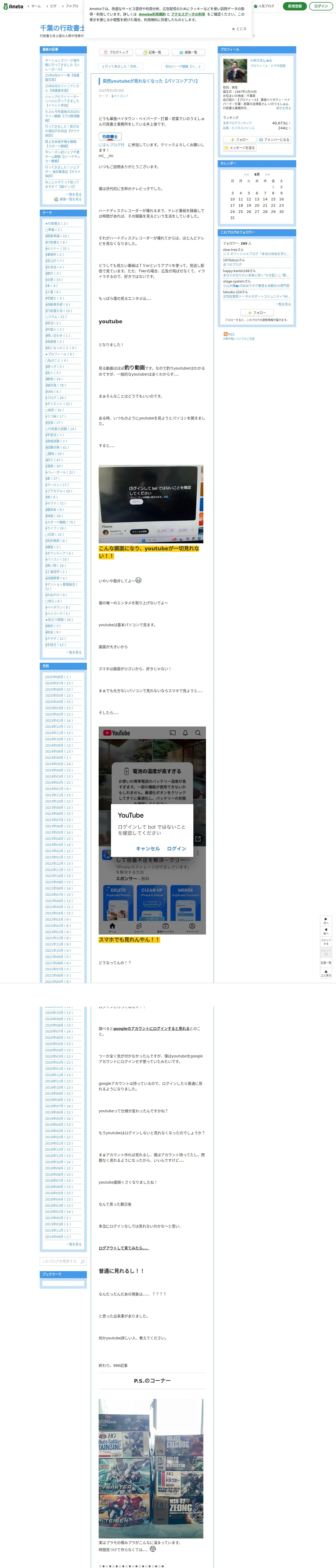The height and width of the screenshot is (1568, 336).
Task: Click the blog search magnifier icon
Action: (83, 1261)
